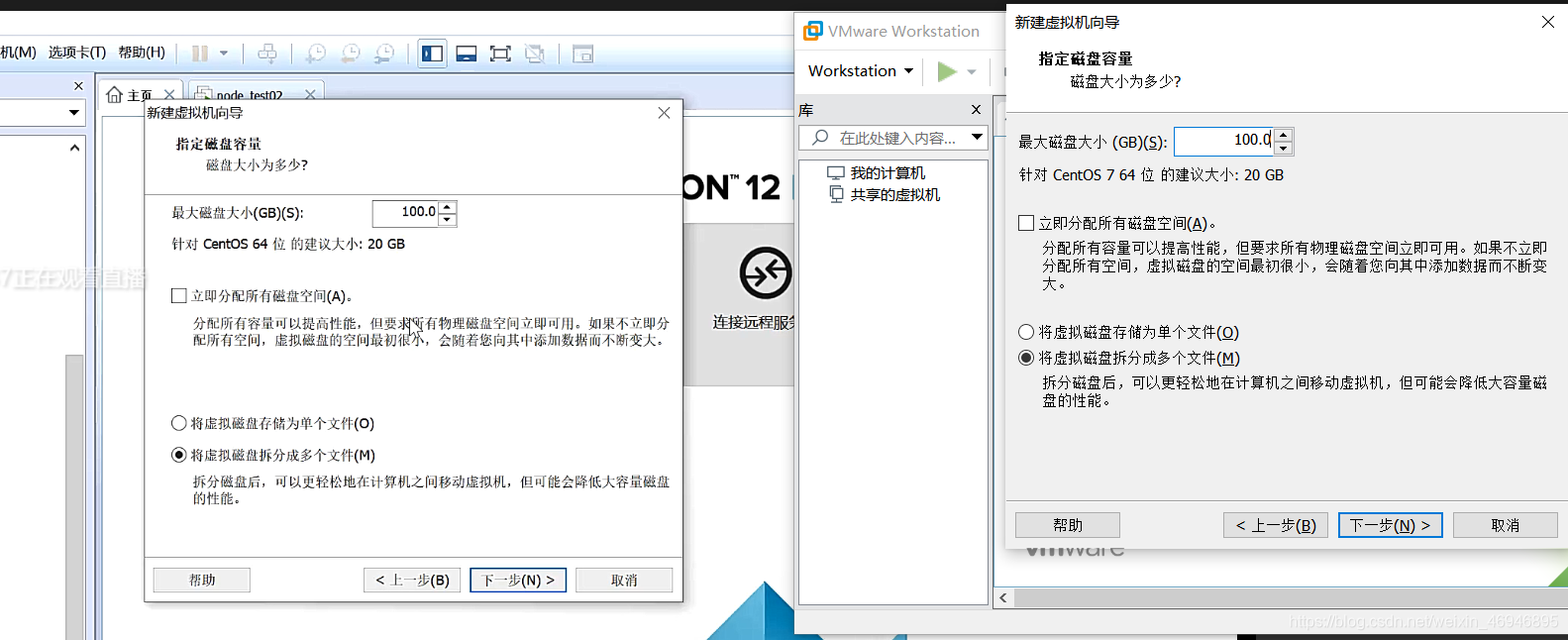Open the arrow next to green play icon
Screen dimensions: 1568x640
(x=972, y=71)
